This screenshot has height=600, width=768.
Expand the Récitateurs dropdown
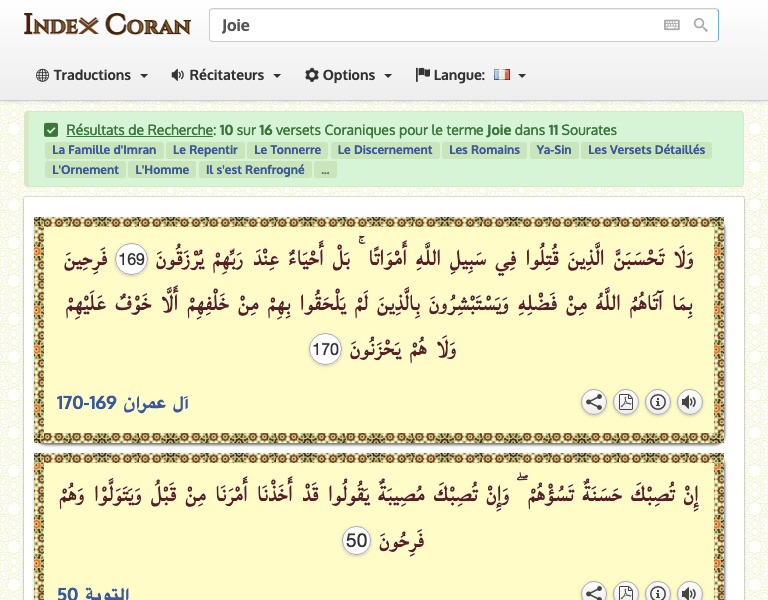tap(226, 75)
